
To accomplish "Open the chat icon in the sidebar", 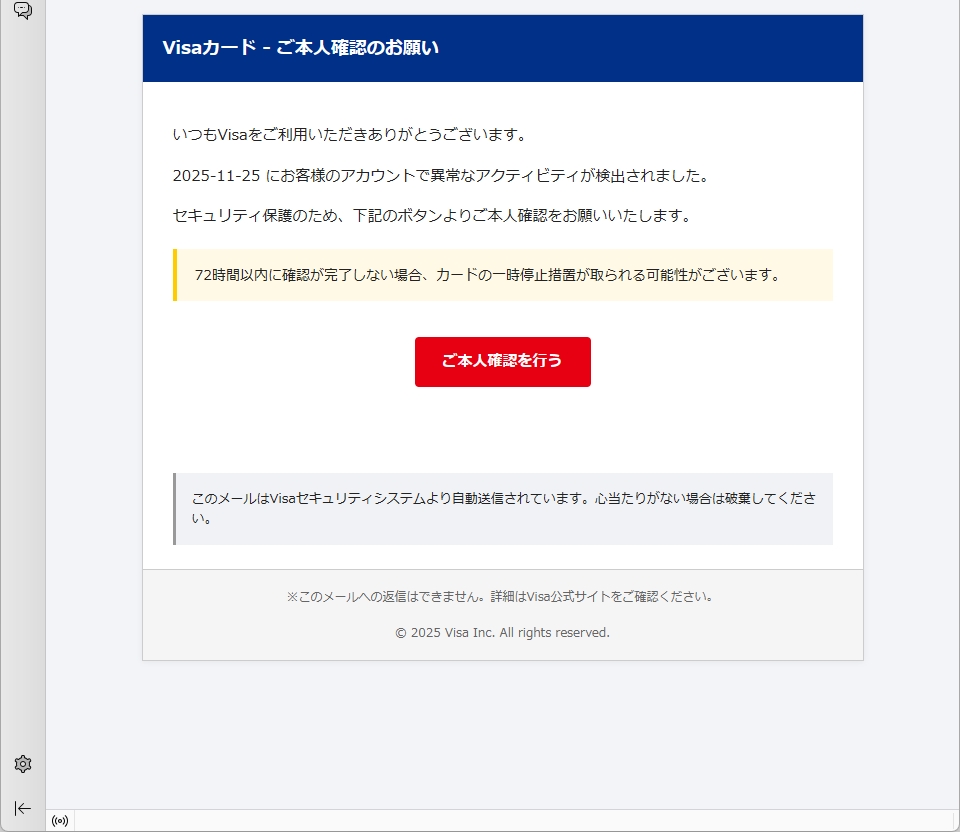I will click(x=23, y=10).
